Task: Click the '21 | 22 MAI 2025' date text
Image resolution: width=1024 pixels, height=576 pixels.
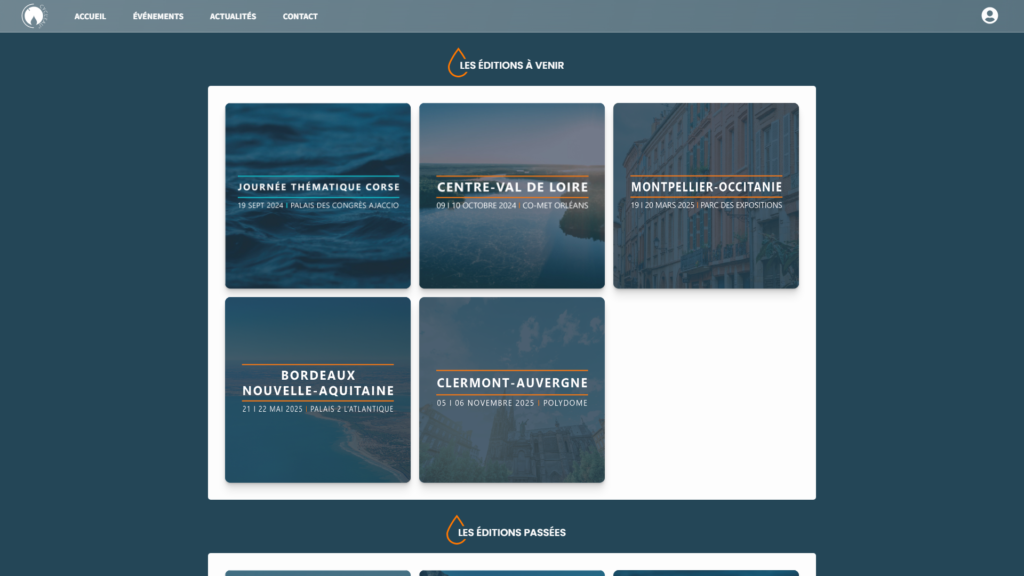Action: coord(272,409)
